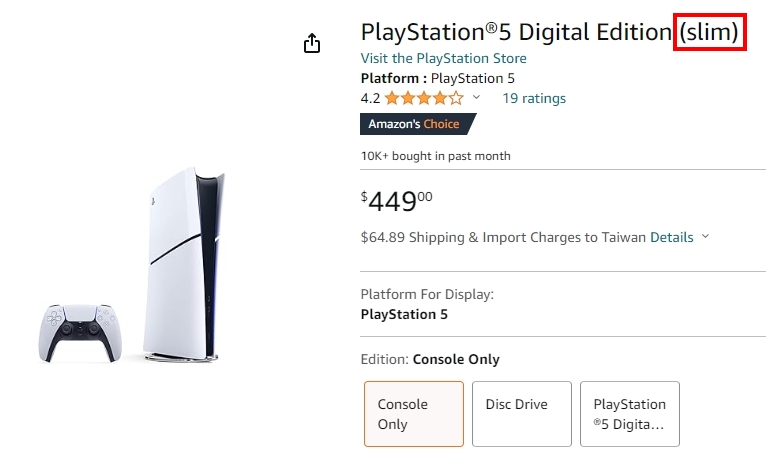Expand the rating breakdown chevron beside the stars
766x464 pixels.
(x=476, y=98)
